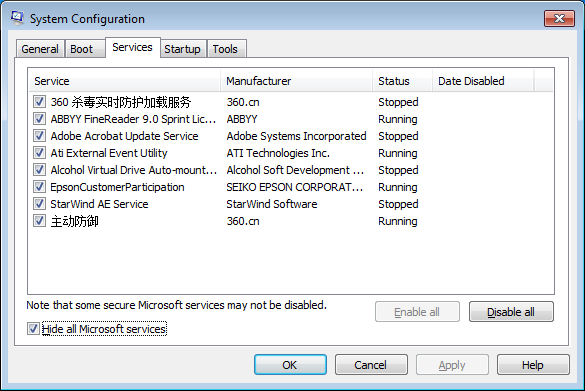Switch to the Tools tab

pos(226,49)
